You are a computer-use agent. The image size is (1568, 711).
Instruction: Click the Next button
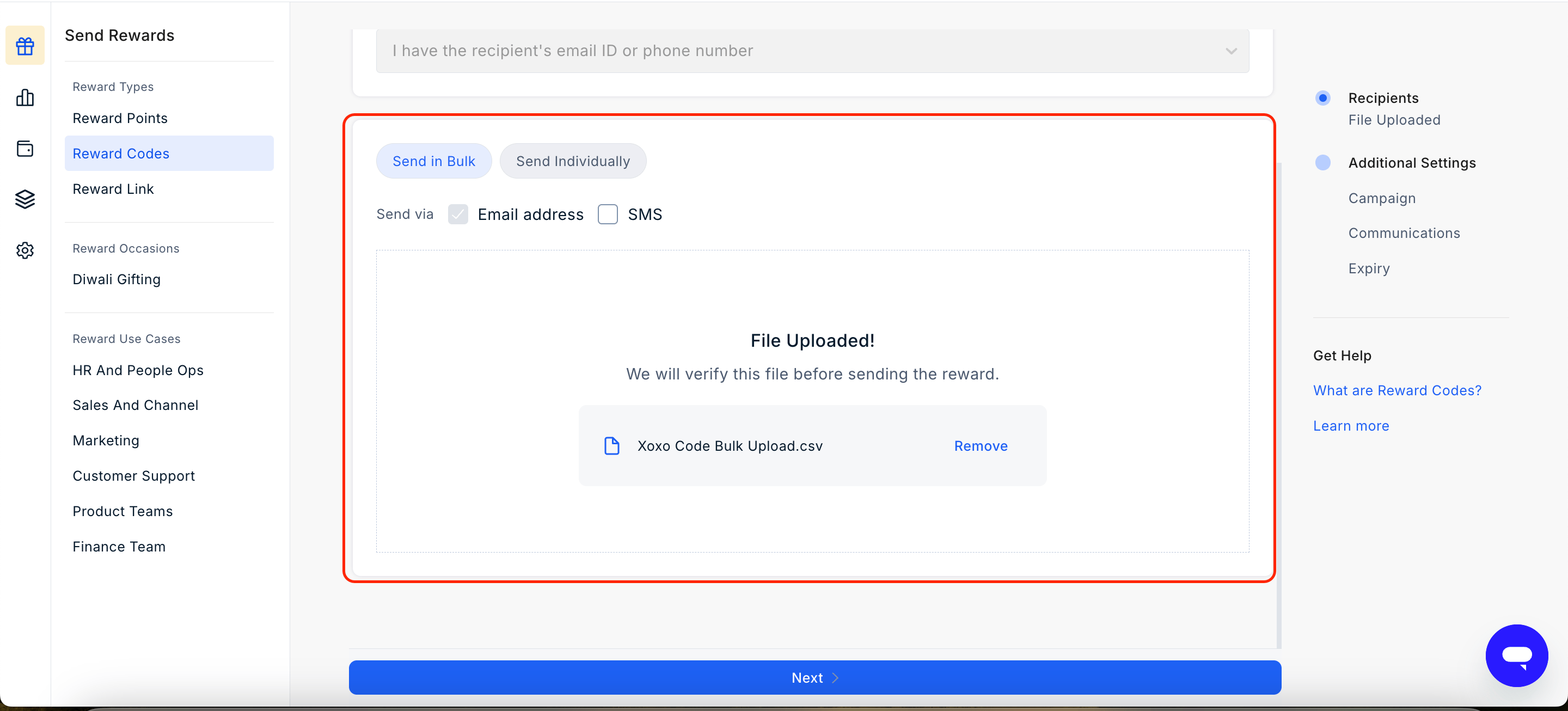pos(814,678)
